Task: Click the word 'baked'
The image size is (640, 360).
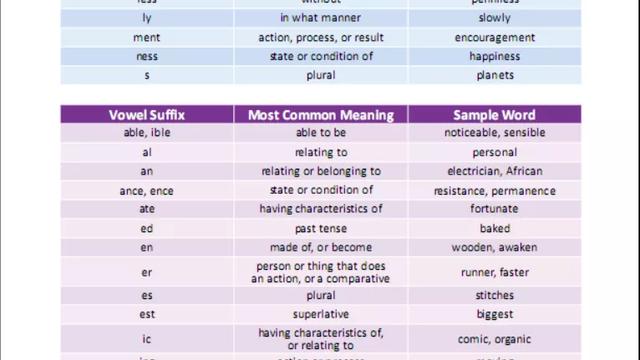Action: coord(494,228)
